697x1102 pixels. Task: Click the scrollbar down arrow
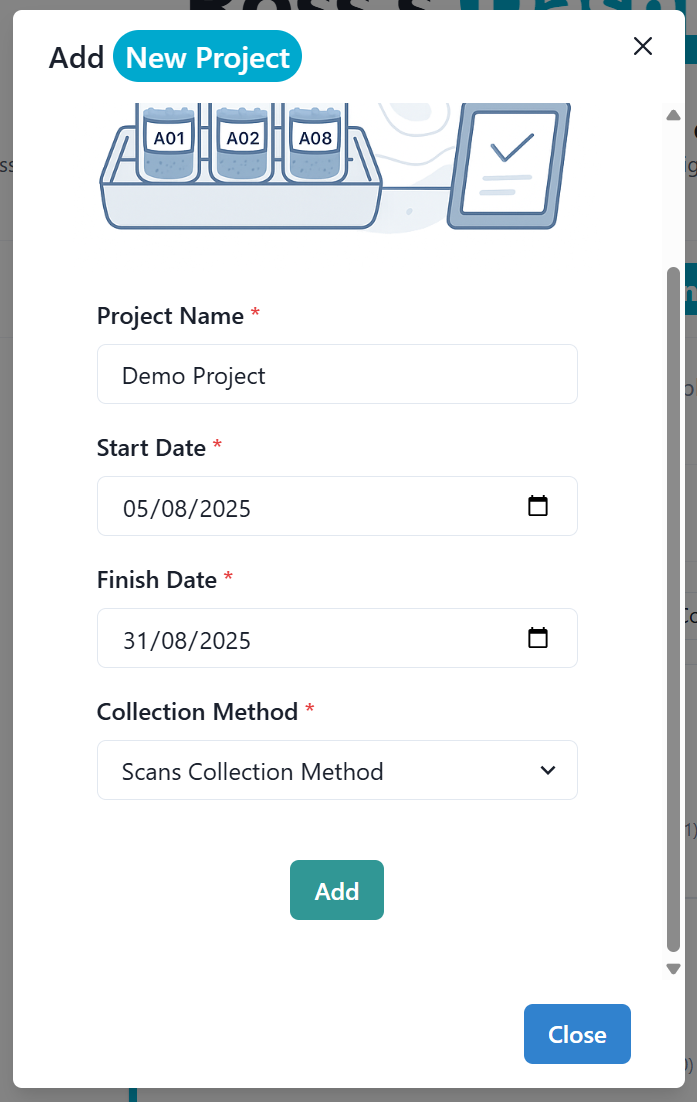[673, 969]
